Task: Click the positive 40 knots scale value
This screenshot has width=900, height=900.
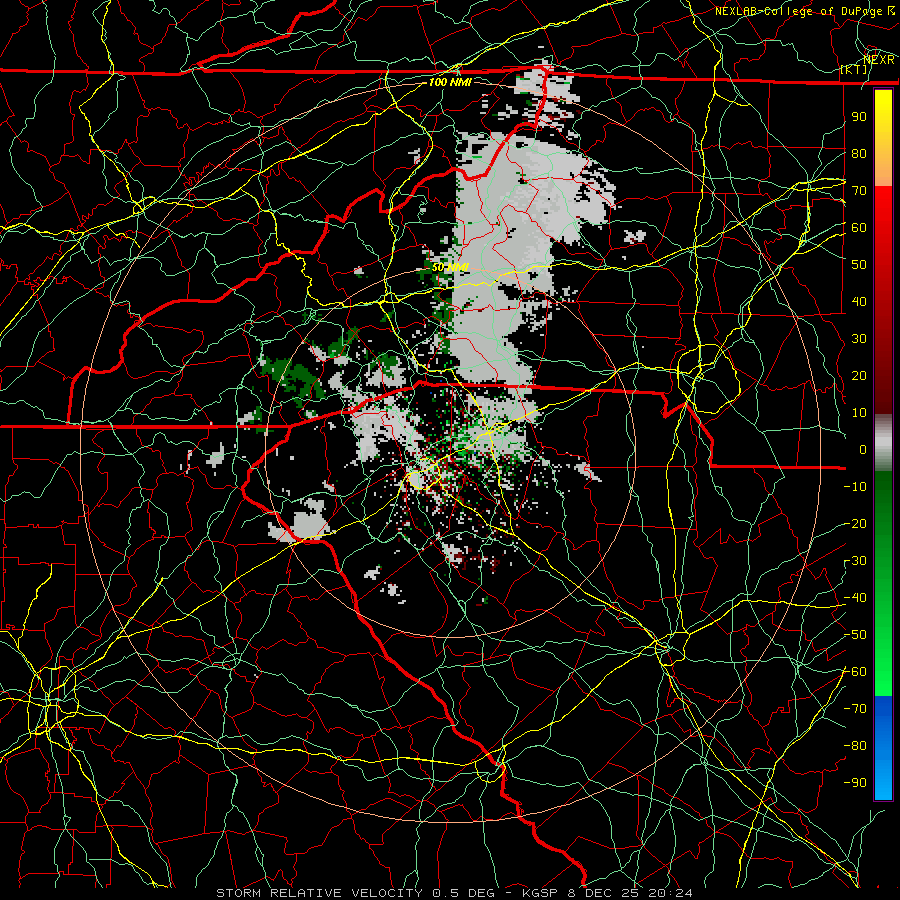Action: 859,301
